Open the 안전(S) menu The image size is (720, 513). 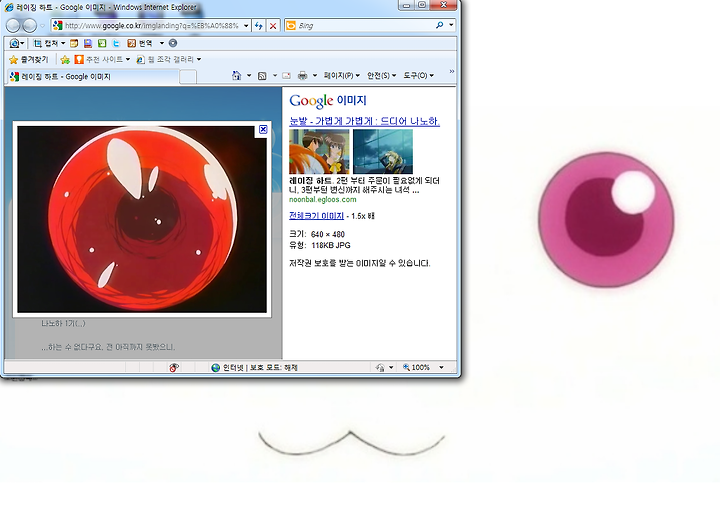(381, 75)
